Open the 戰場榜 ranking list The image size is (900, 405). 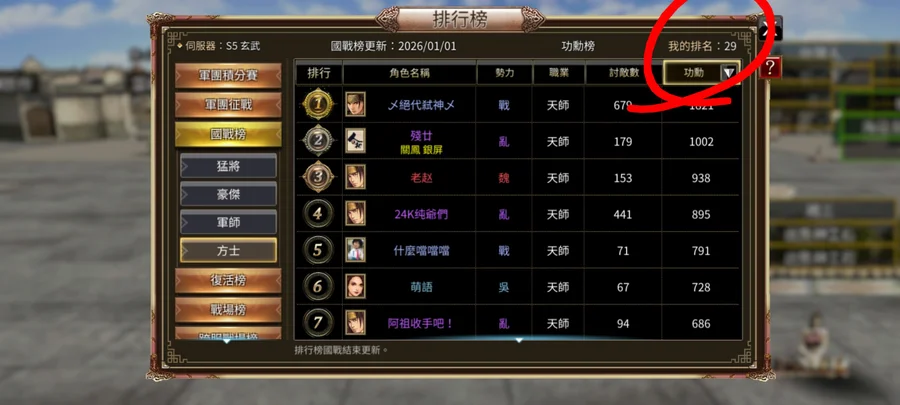[228, 310]
